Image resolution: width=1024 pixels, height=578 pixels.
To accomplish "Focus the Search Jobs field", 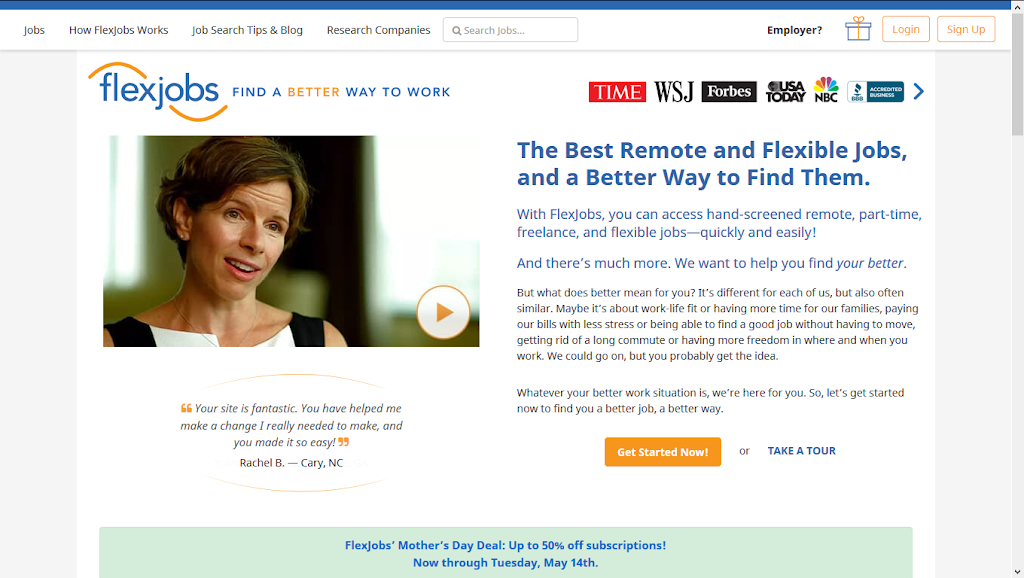I will [x=510, y=30].
